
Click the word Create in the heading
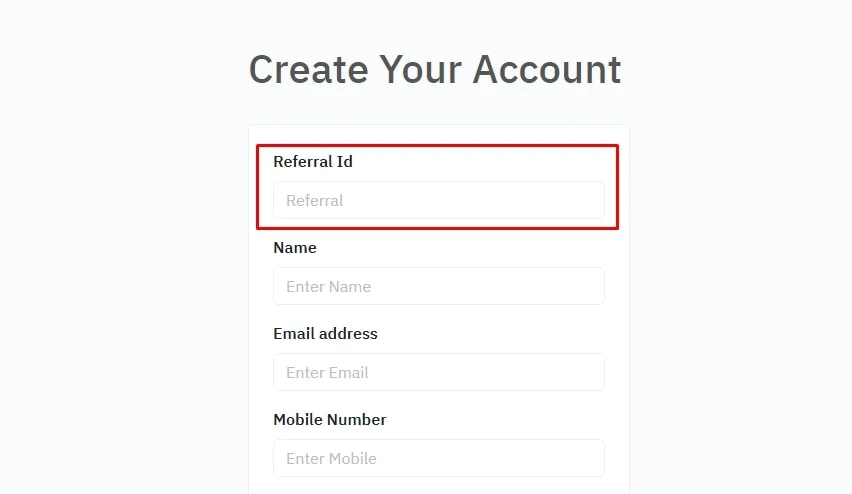[x=309, y=70]
